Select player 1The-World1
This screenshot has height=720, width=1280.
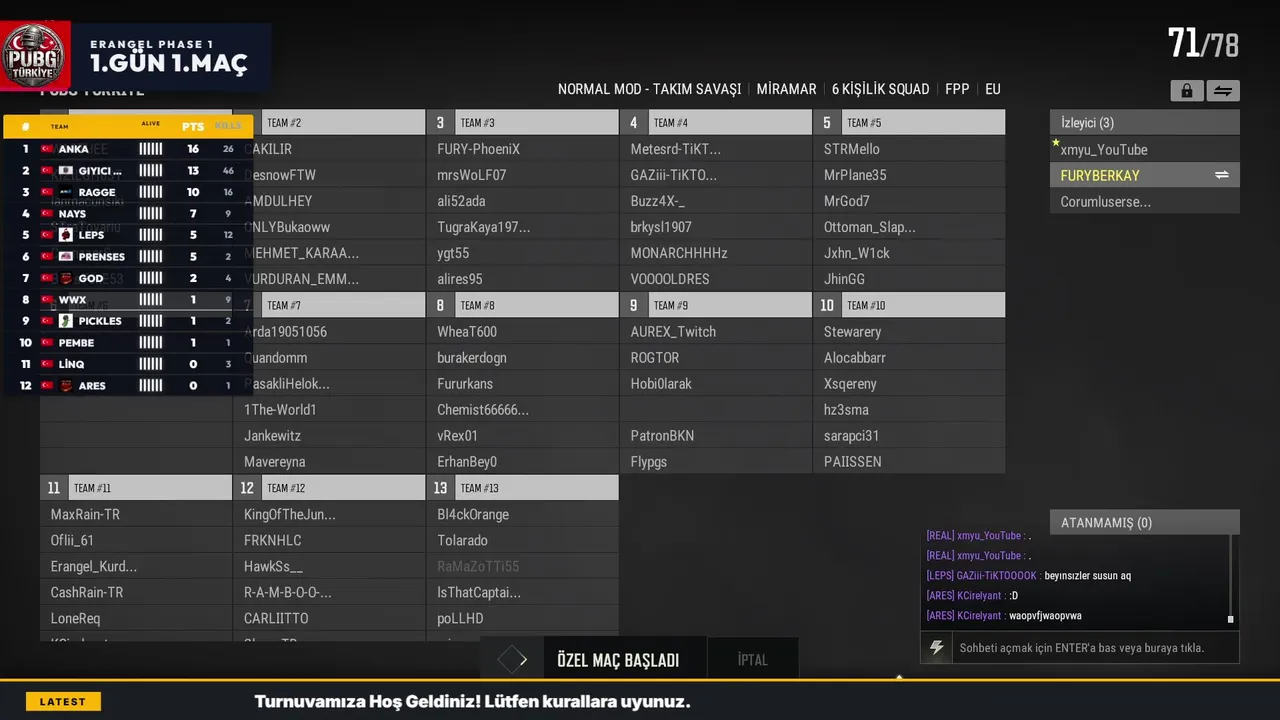click(330, 409)
